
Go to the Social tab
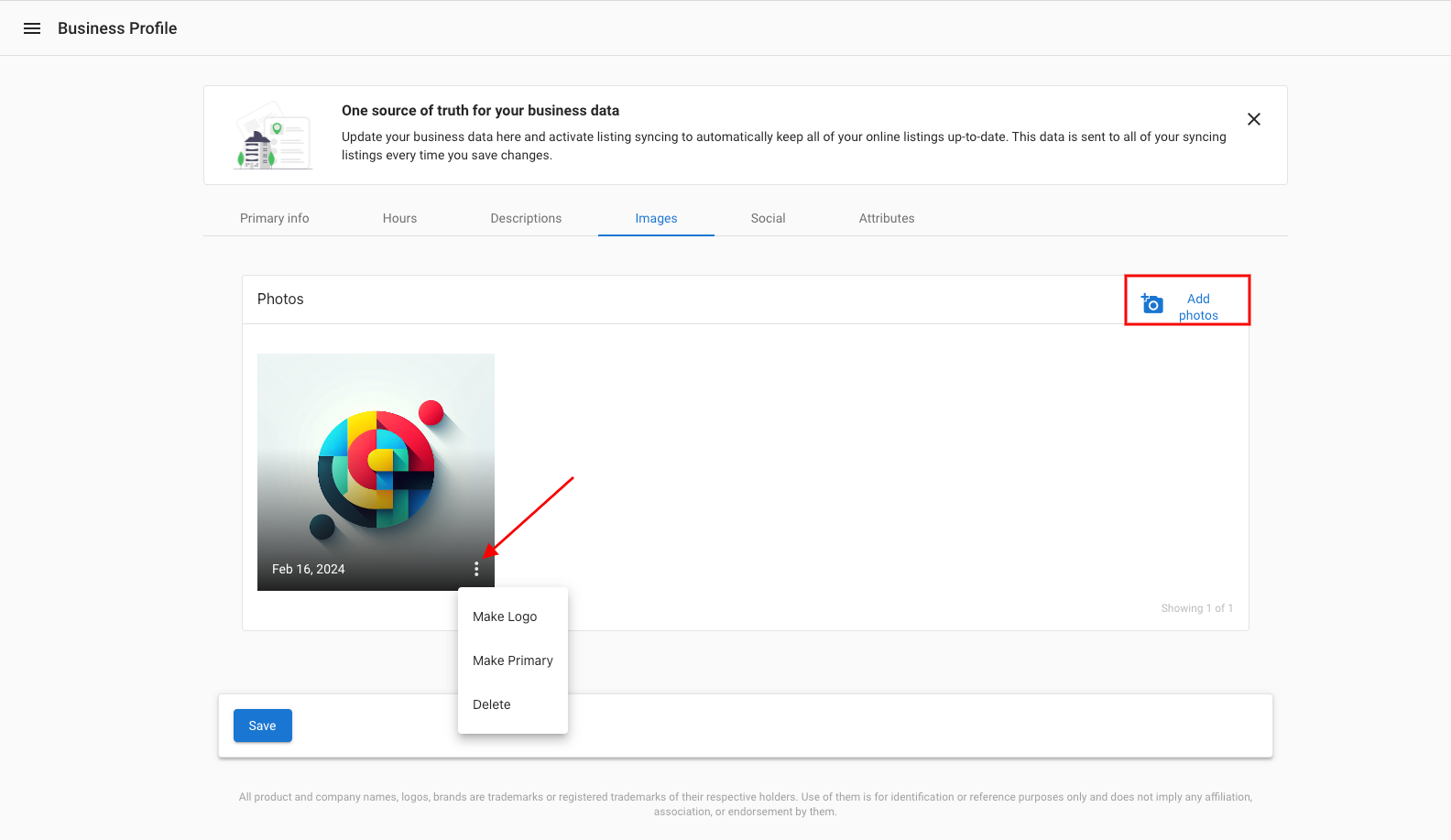click(768, 218)
